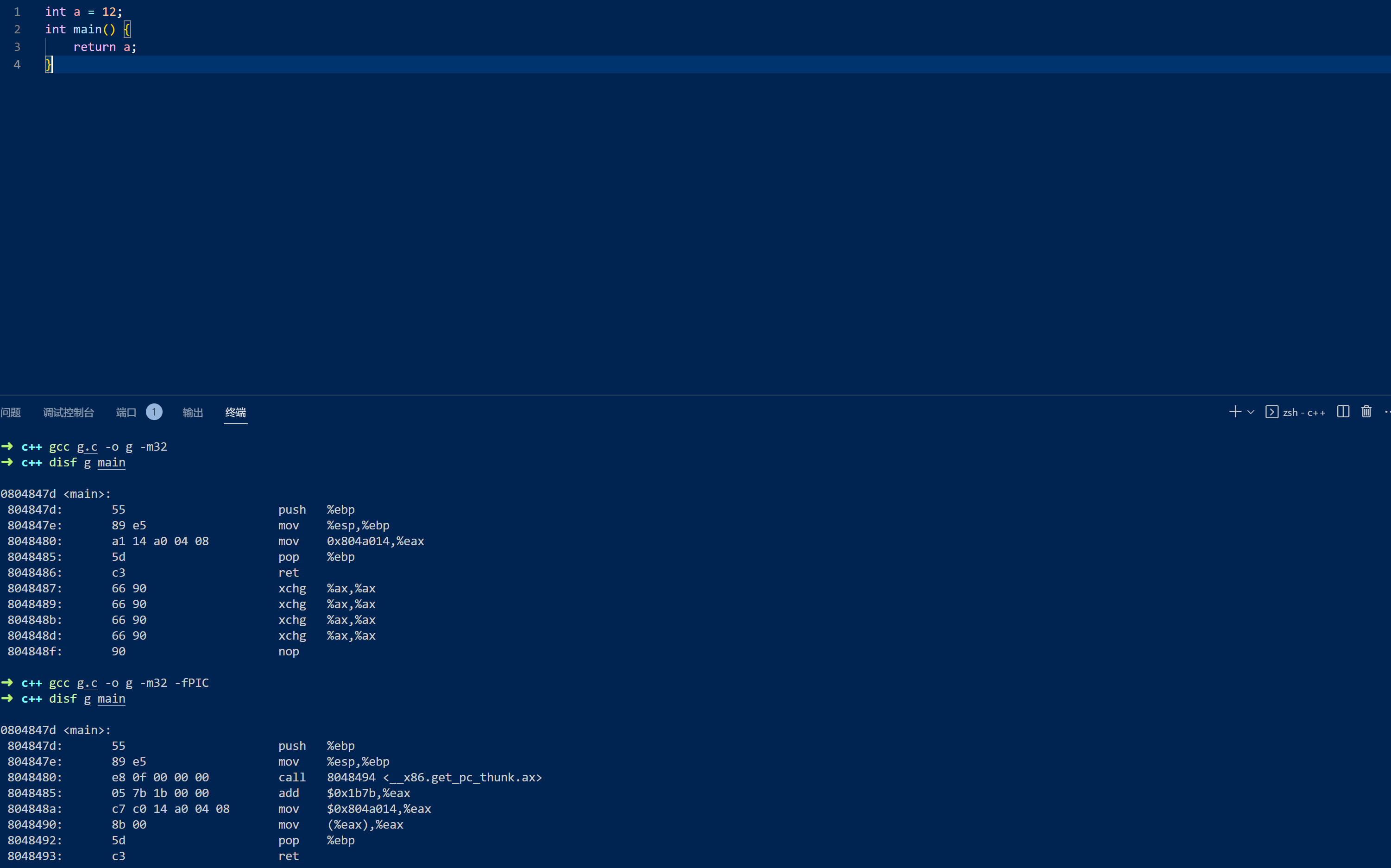Click the underlined main in first disf command
The width and height of the screenshot is (1391, 868).
(111, 462)
